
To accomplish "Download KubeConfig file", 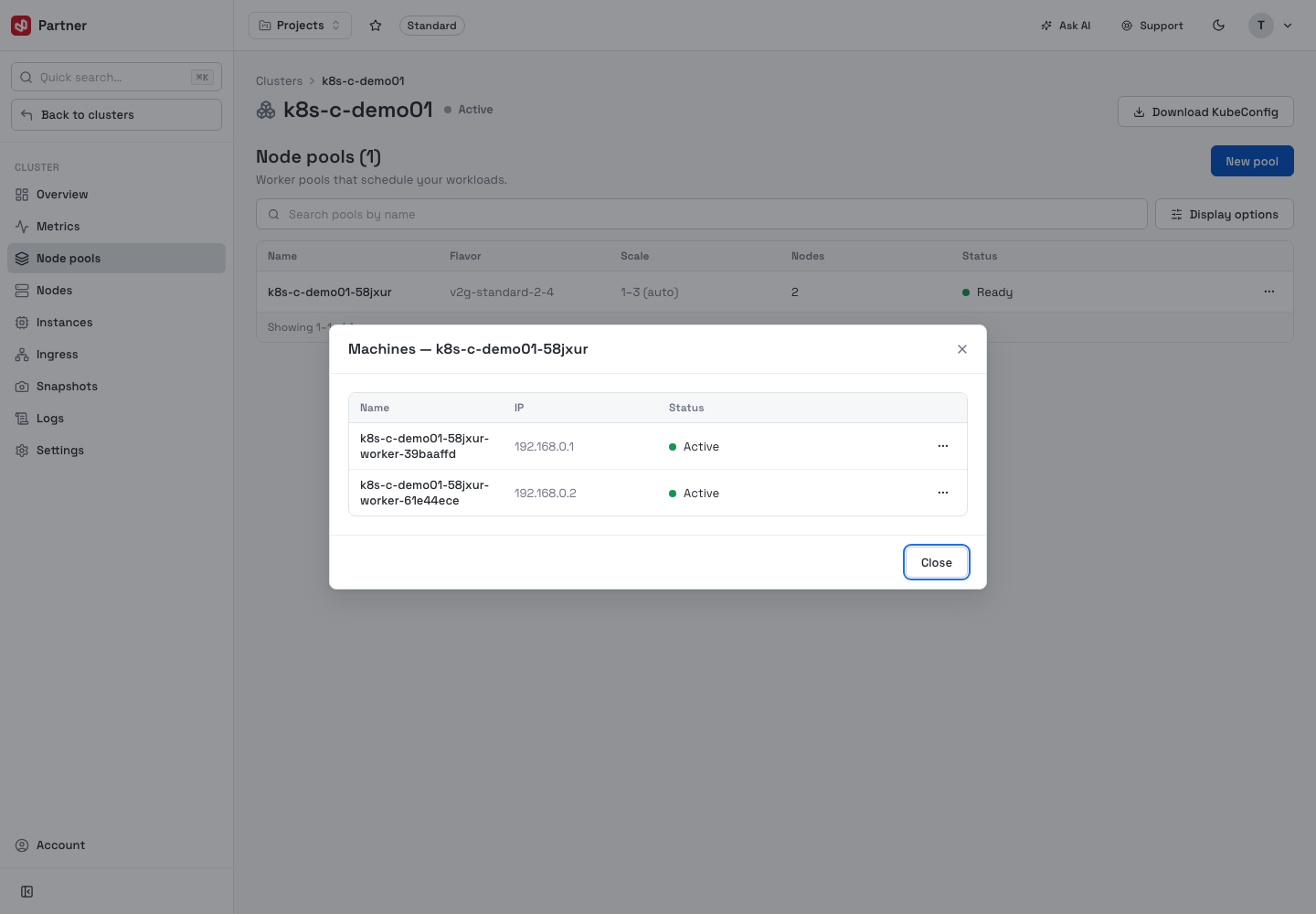I will 1205,112.
